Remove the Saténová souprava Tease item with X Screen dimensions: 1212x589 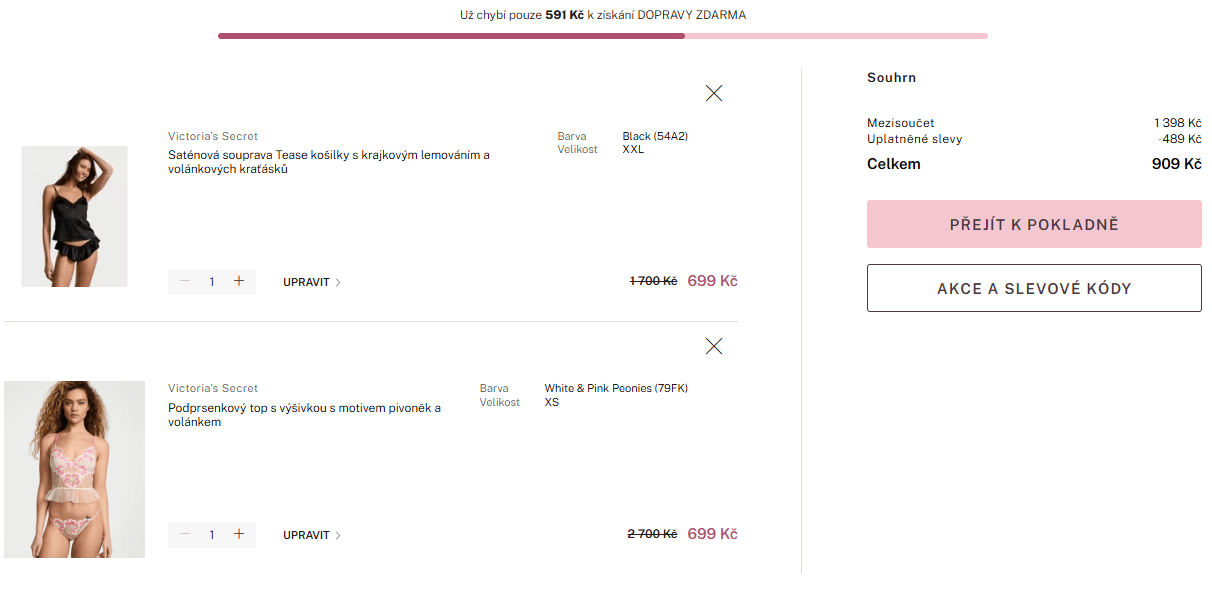(713, 93)
